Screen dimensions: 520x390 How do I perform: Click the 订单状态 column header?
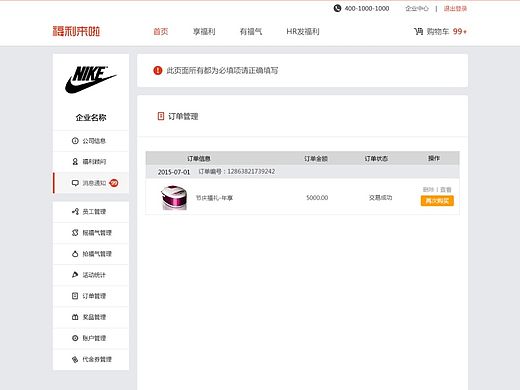pyautogui.click(x=376, y=159)
